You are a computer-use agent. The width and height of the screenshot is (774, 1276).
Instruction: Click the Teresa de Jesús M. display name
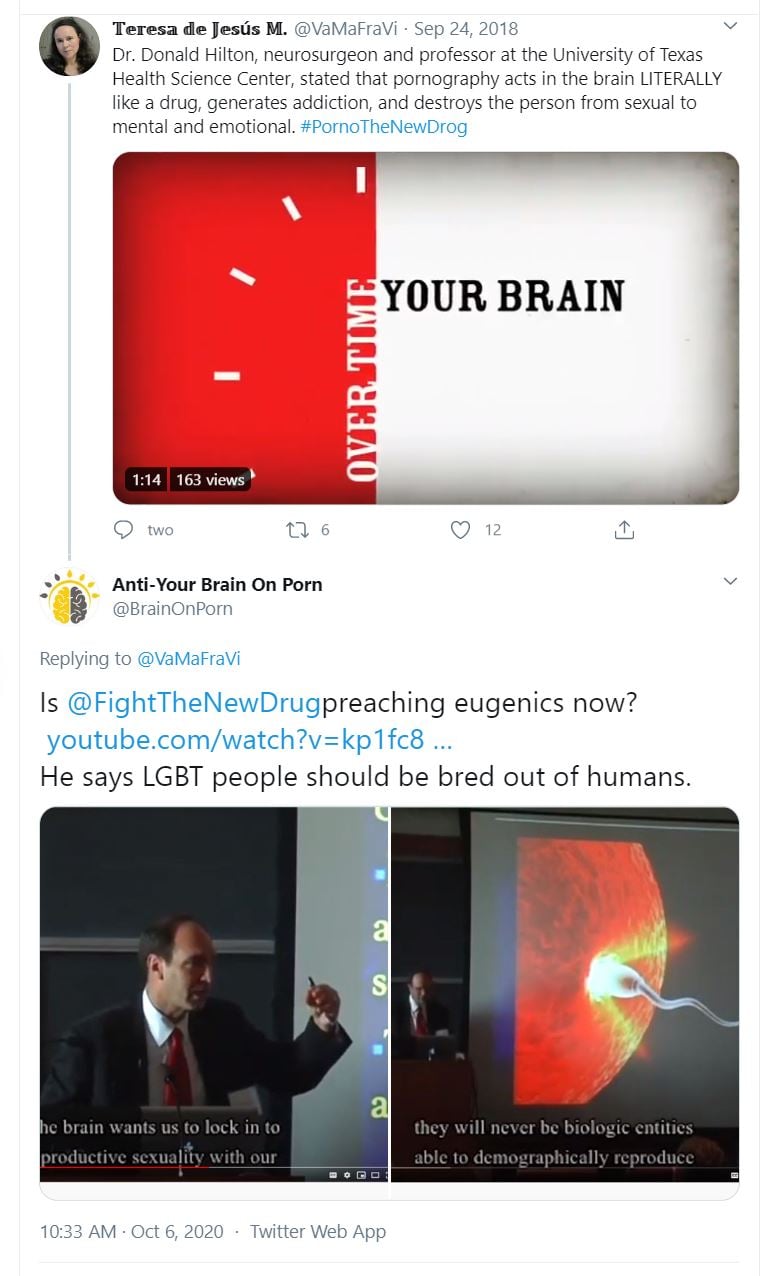[x=200, y=28]
